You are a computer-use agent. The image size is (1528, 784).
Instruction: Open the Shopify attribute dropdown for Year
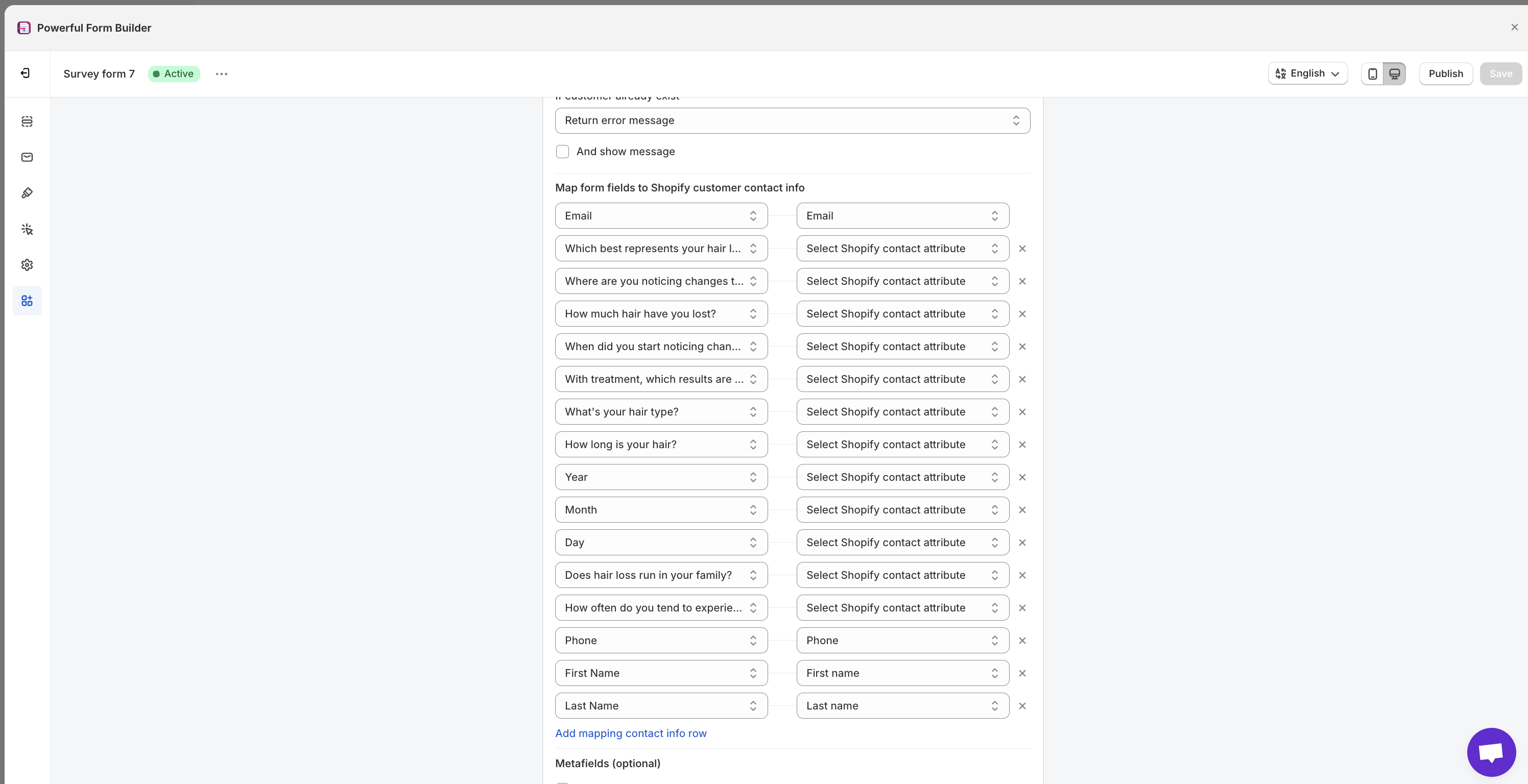pos(901,476)
